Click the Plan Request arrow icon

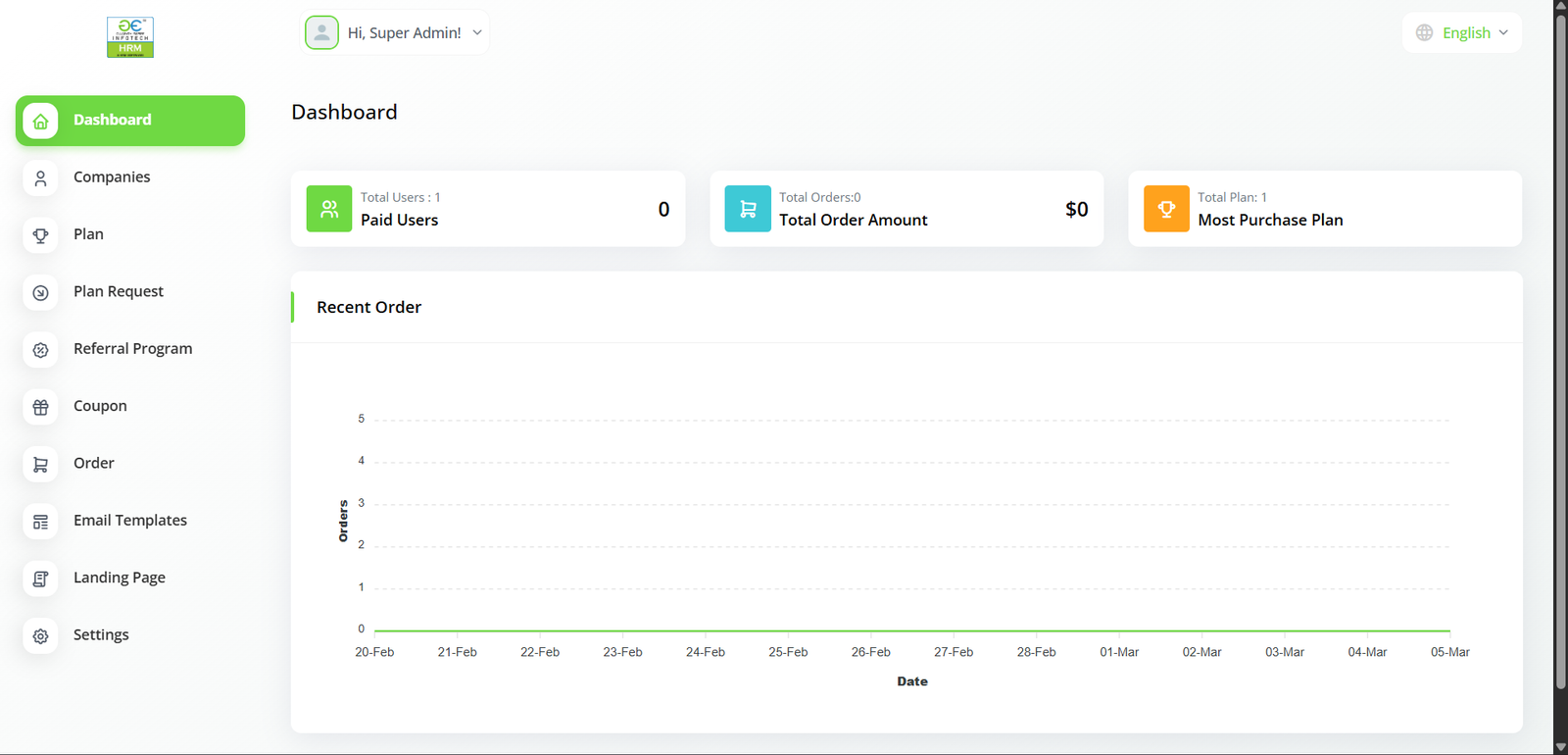[40, 293]
